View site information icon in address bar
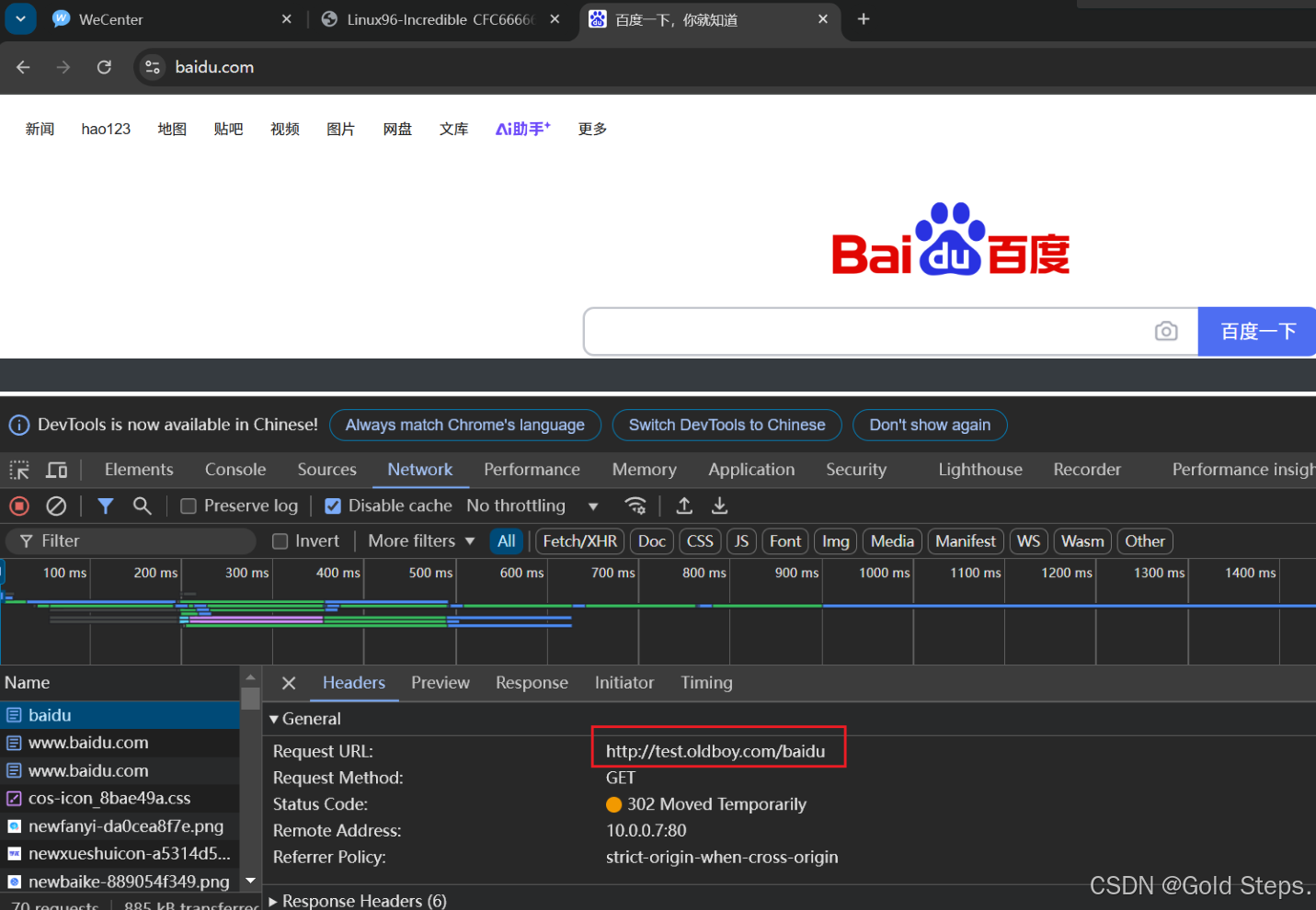Image resolution: width=1316 pixels, height=910 pixels. tap(154, 67)
